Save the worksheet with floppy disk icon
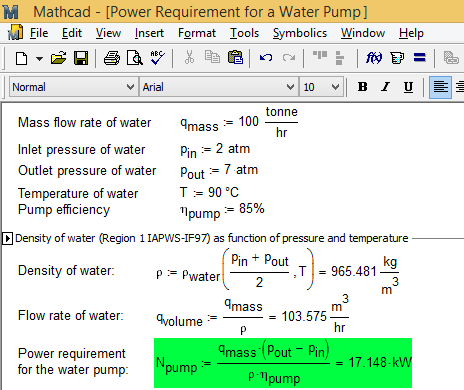The width and height of the screenshot is (464, 390). pyautogui.click(x=81, y=58)
